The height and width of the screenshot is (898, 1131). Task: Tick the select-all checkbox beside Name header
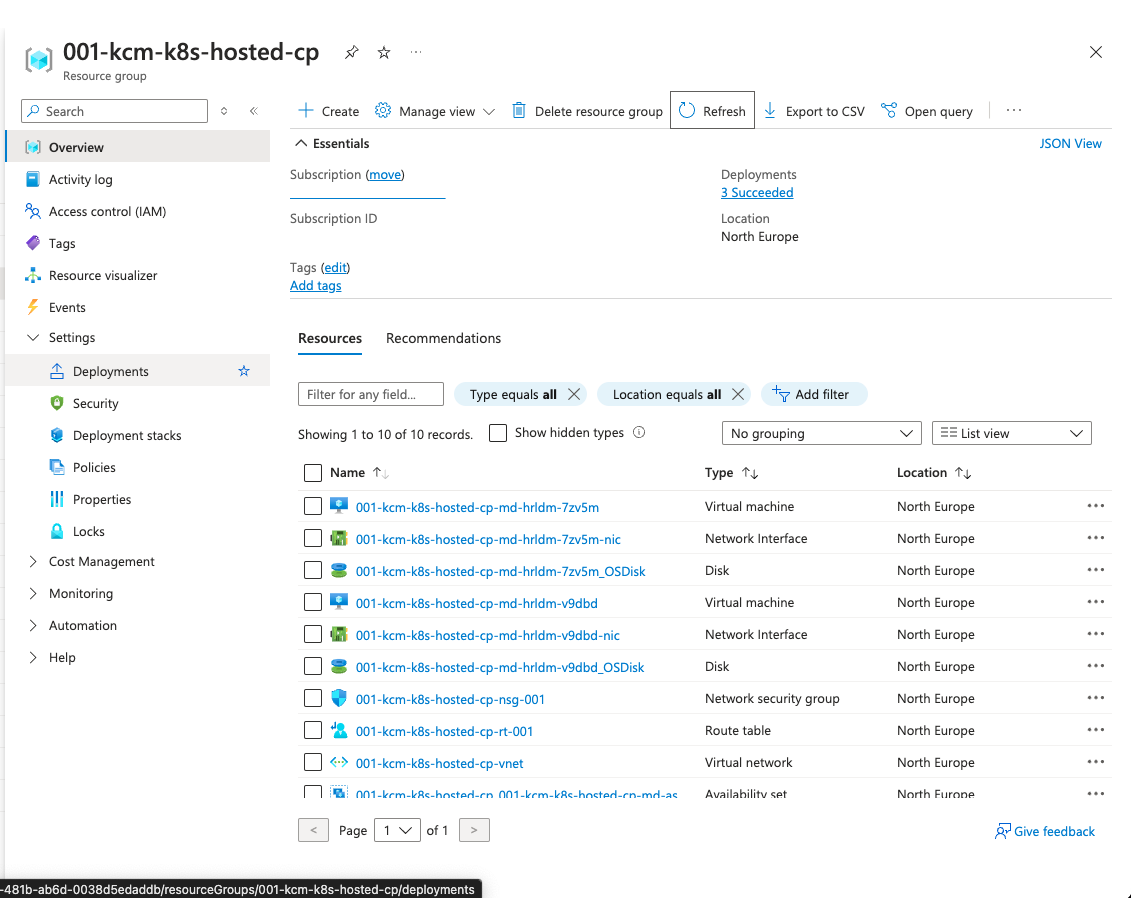click(x=313, y=473)
